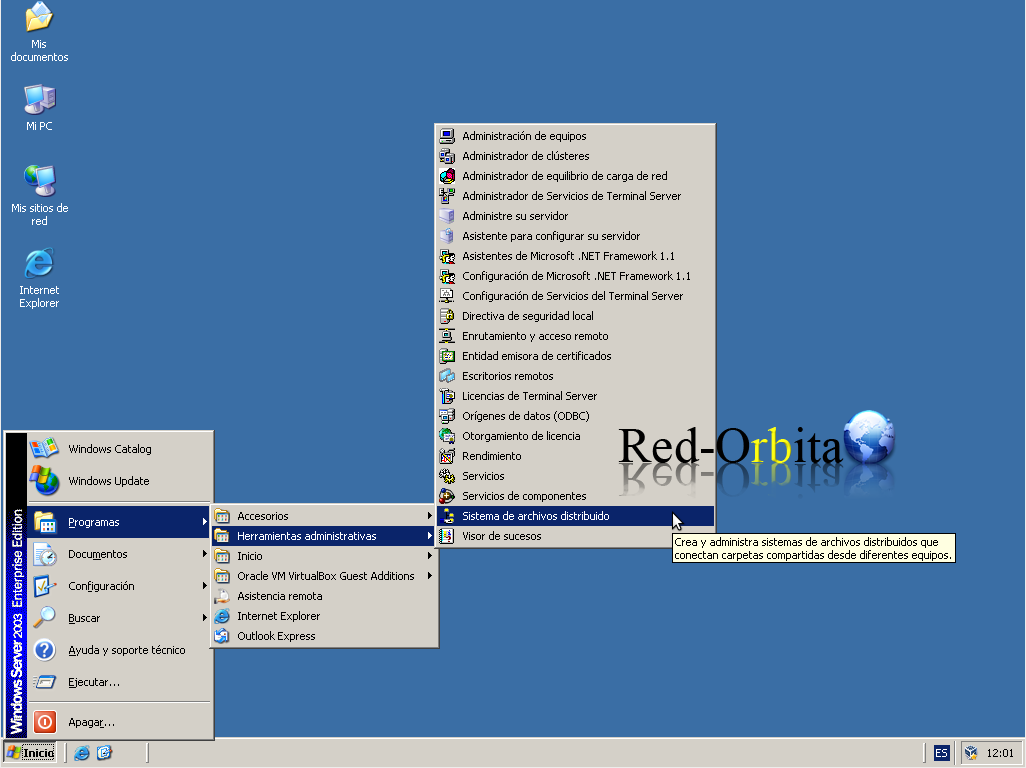Click the Inicio start button
This screenshot has height=768, width=1026.
pyautogui.click(x=30, y=753)
